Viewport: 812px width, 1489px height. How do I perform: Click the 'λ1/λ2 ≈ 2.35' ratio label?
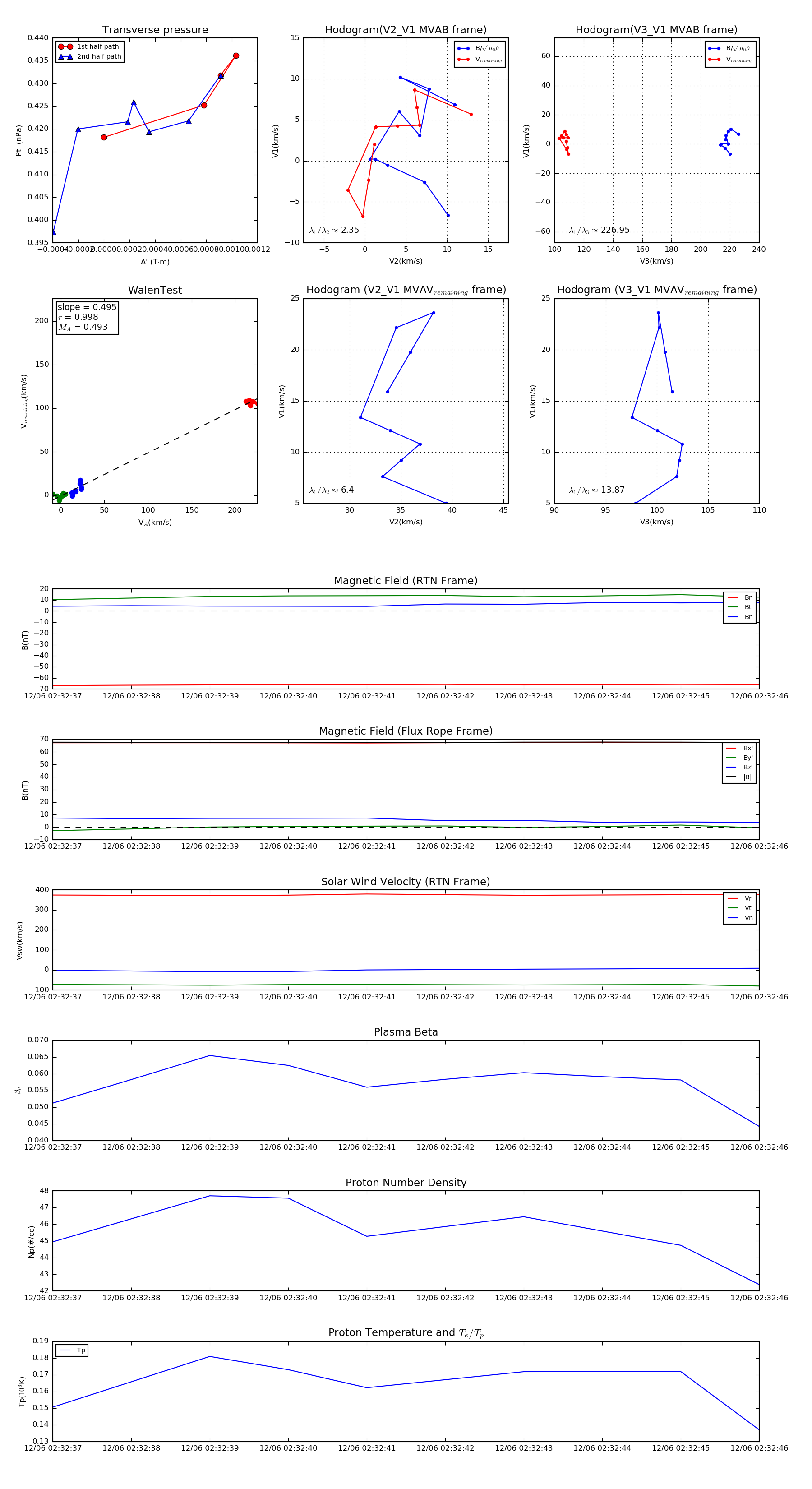click(334, 230)
